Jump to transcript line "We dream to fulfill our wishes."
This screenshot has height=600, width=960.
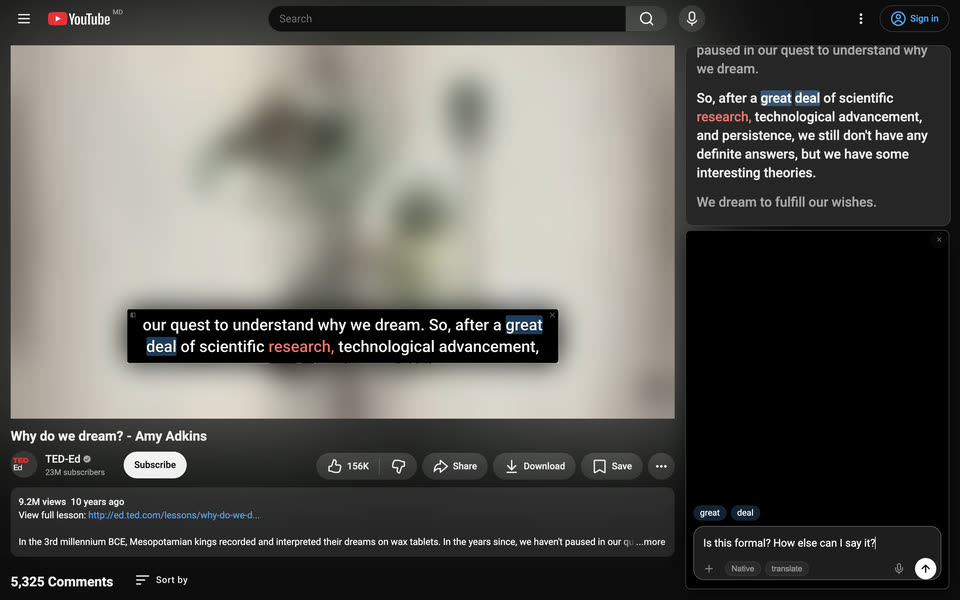coord(786,202)
